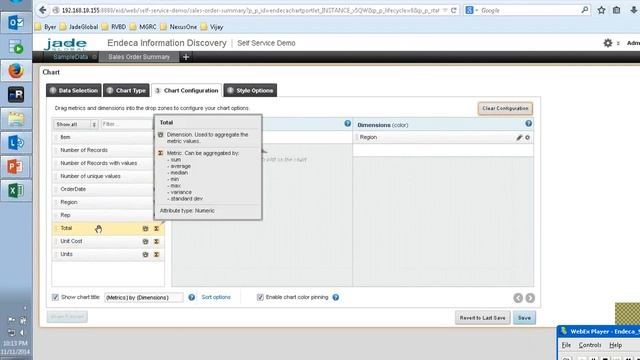
Task: Go to previous step with left arrow
Action: (x=518, y=298)
